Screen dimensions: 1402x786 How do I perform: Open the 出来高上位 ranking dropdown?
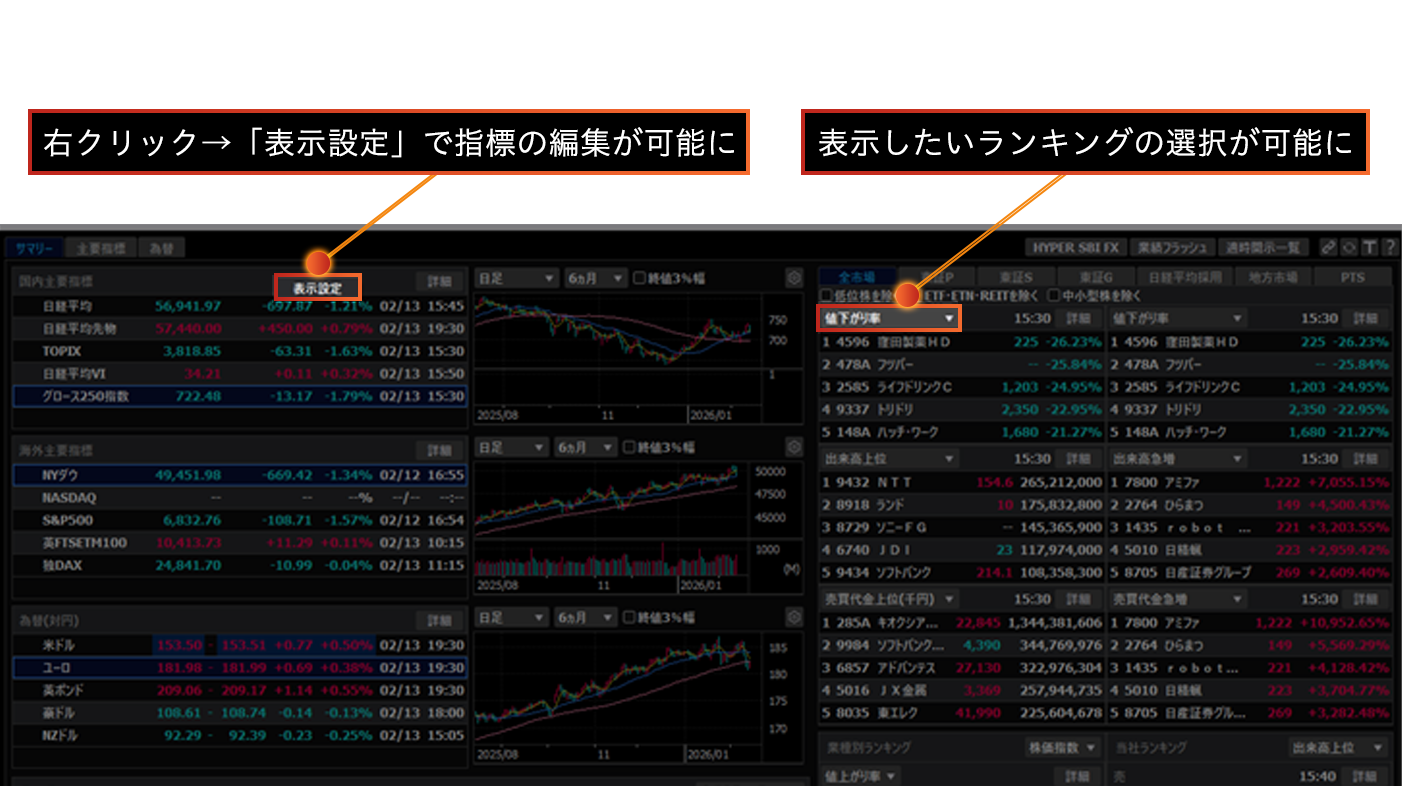coord(889,458)
